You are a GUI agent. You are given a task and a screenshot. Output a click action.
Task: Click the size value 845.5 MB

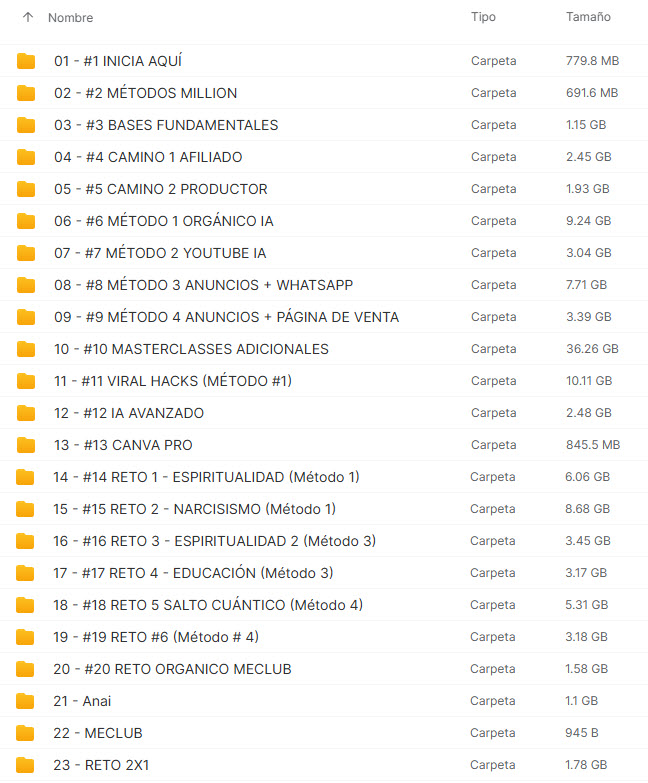click(593, 445)
